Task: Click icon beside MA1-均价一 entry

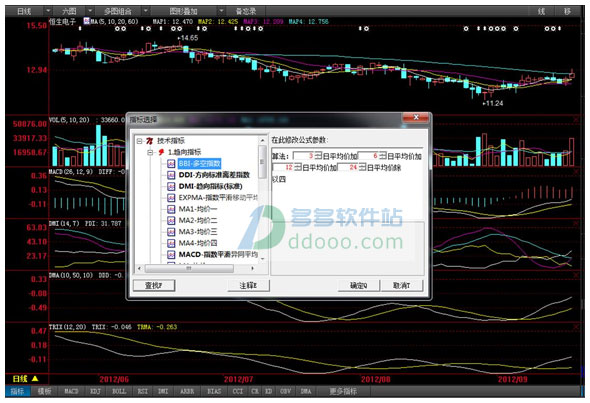Action: coord(171,209)
